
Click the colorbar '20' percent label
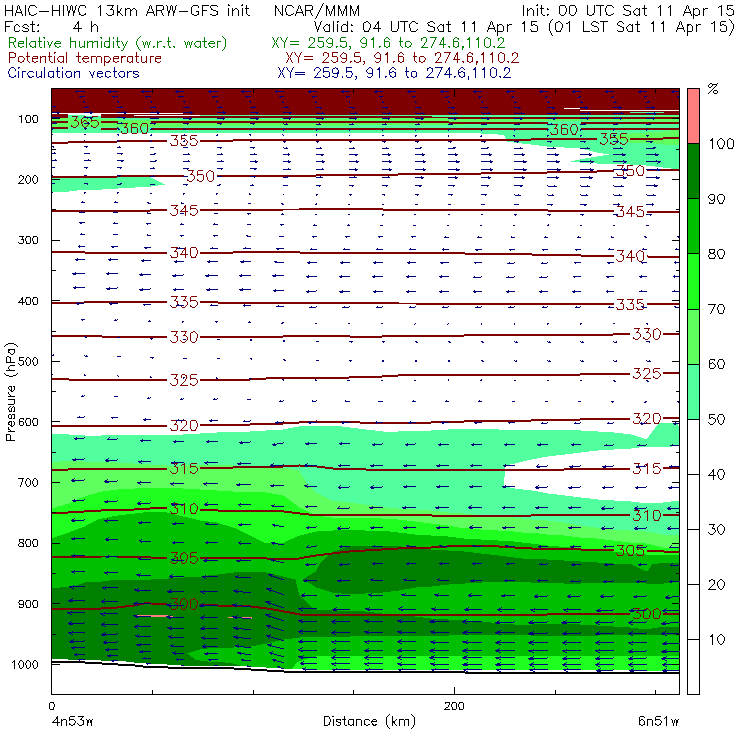tap(716, 584)
